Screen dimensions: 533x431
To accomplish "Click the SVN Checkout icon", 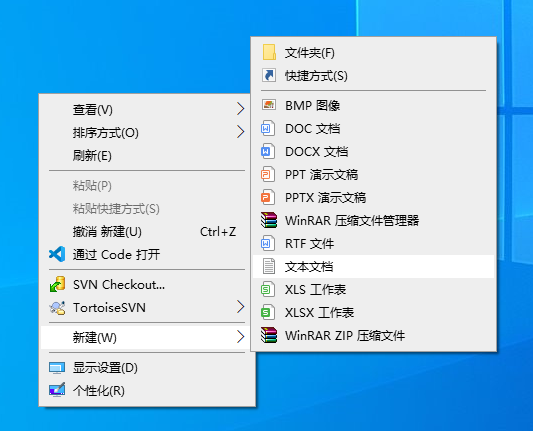I will (x=57, y=284).
